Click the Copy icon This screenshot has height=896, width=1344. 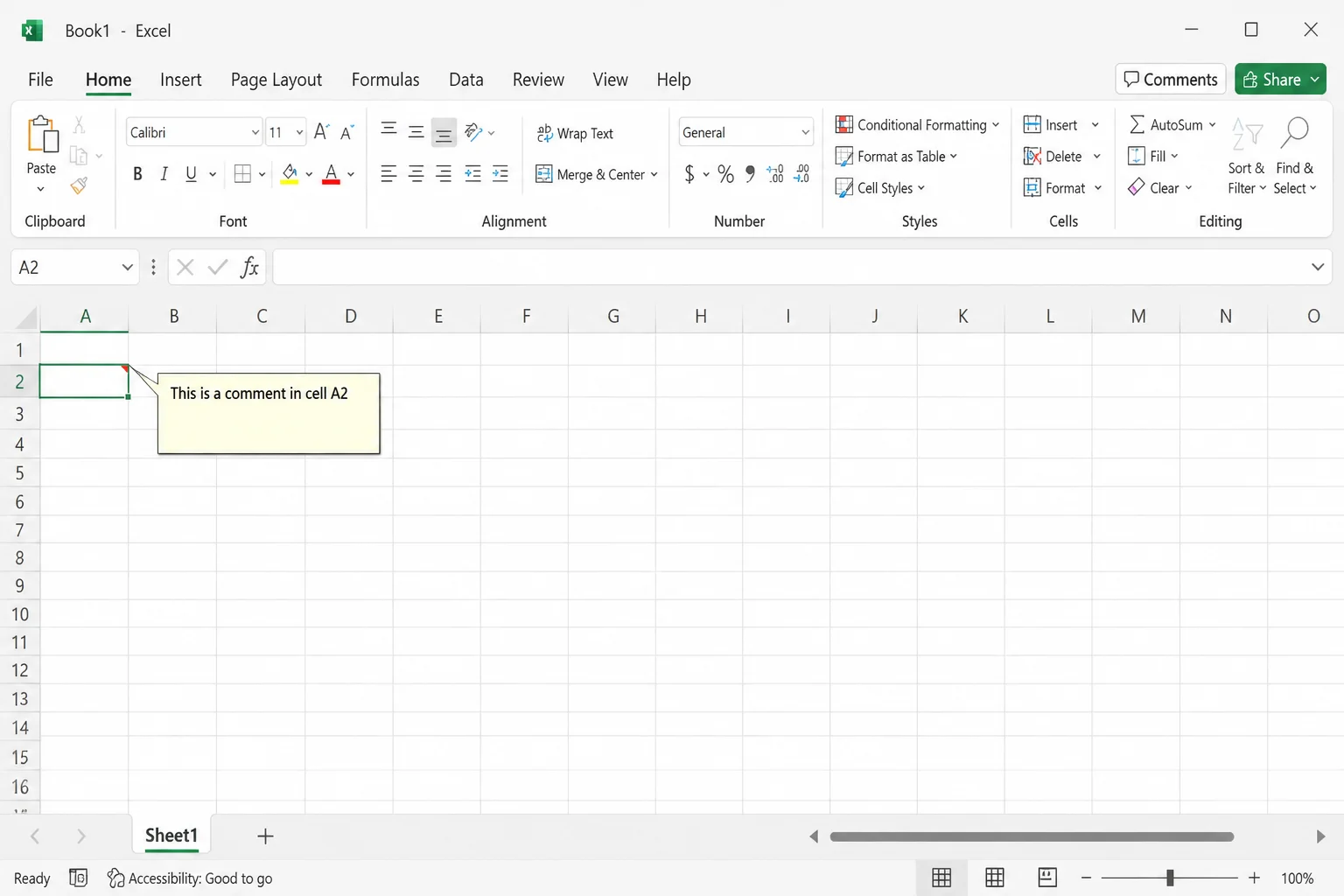coord(79,156)
